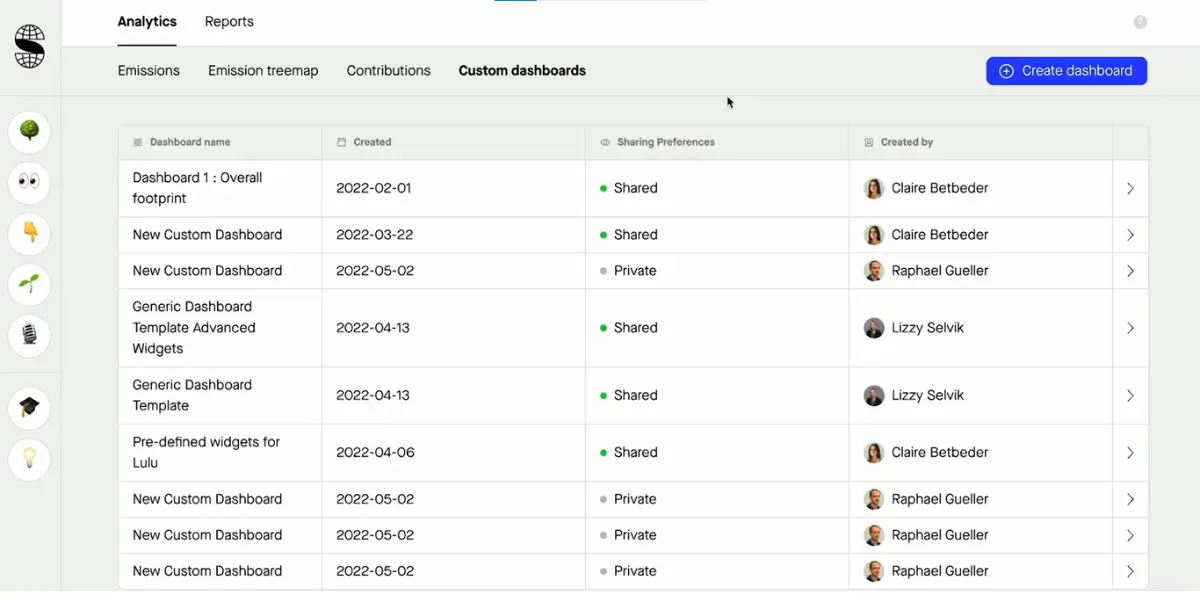Click Lizzy Selvik avatar on Advanced Widgets row
The width and height of the screenshot is (1200, 600).
874,328
